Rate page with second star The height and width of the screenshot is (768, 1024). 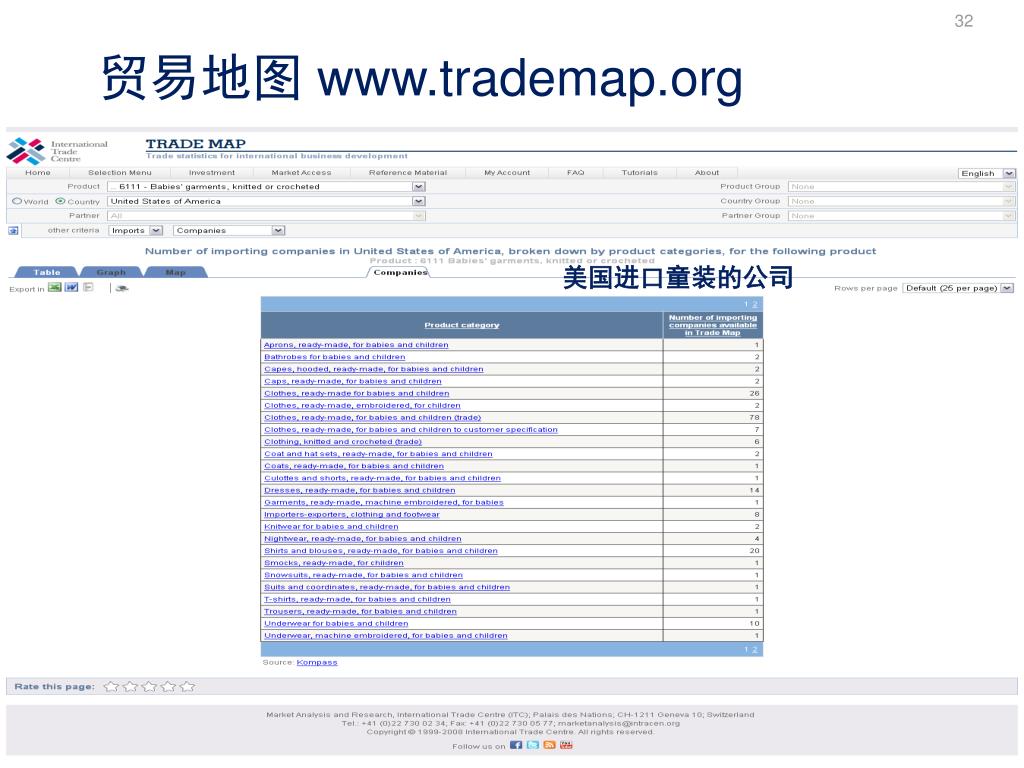coord(130,686)
